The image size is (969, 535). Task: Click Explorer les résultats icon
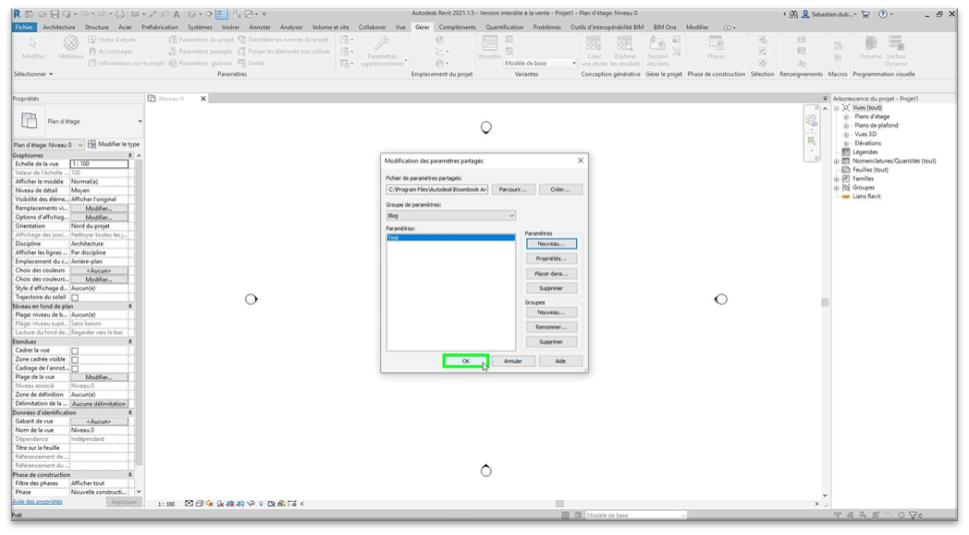pyautogui.click(x=625, y=43)
